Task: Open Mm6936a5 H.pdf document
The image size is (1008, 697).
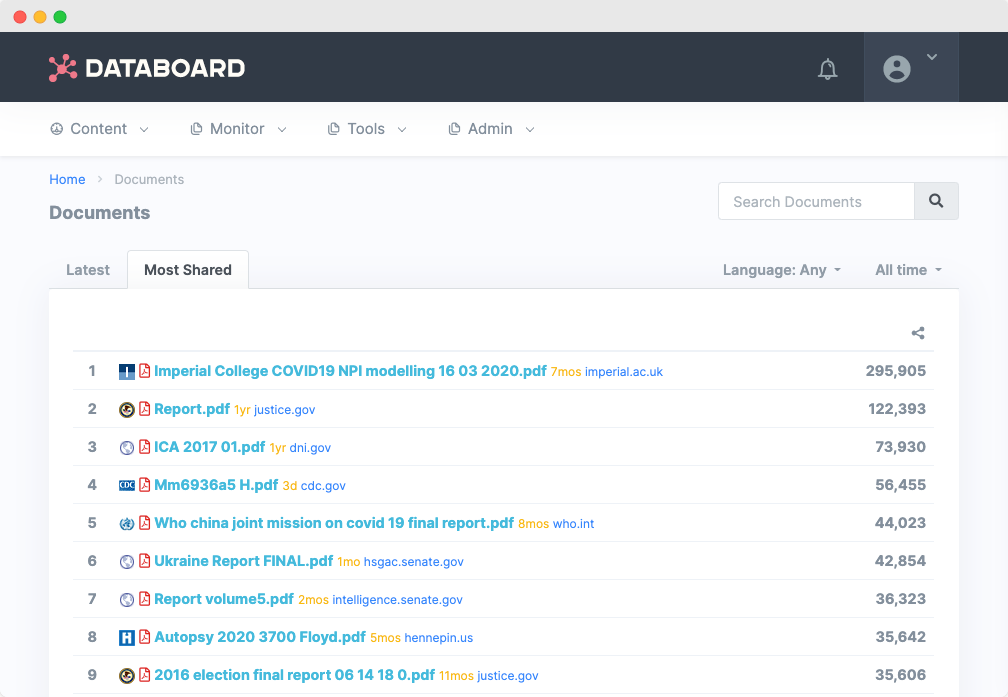Action: coord(216,485)
